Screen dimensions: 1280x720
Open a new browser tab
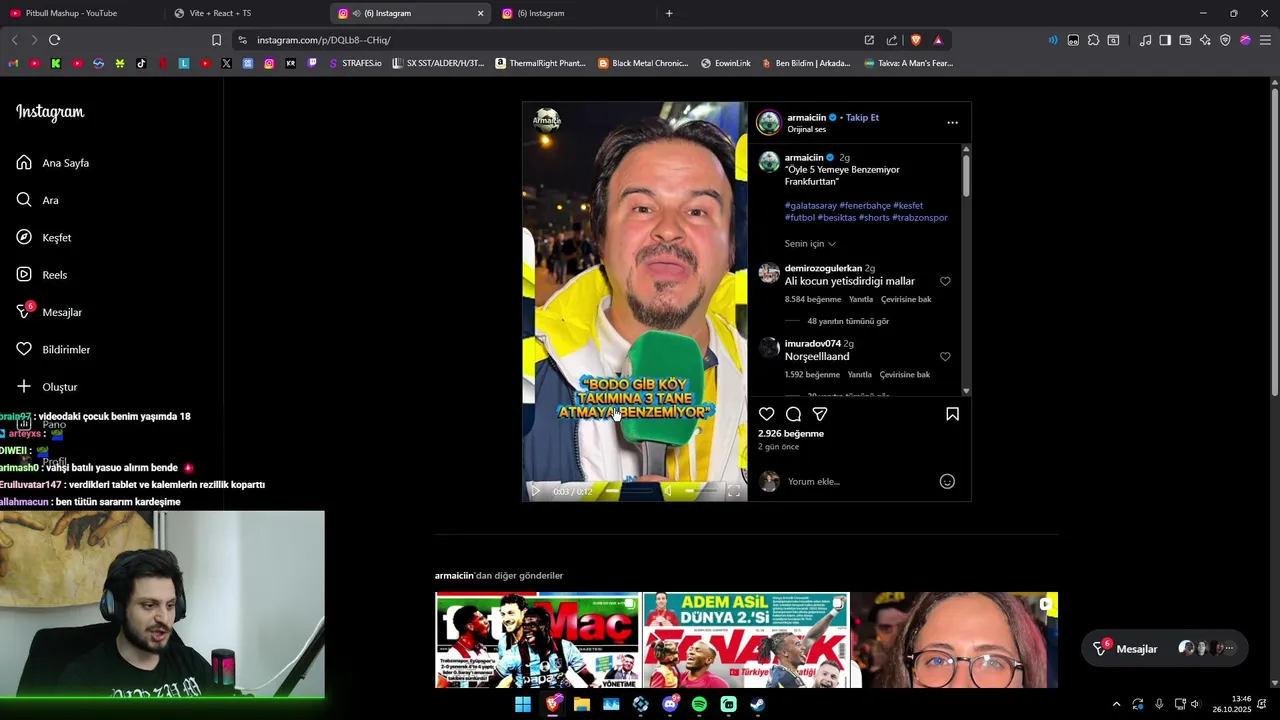click(669, 13)
